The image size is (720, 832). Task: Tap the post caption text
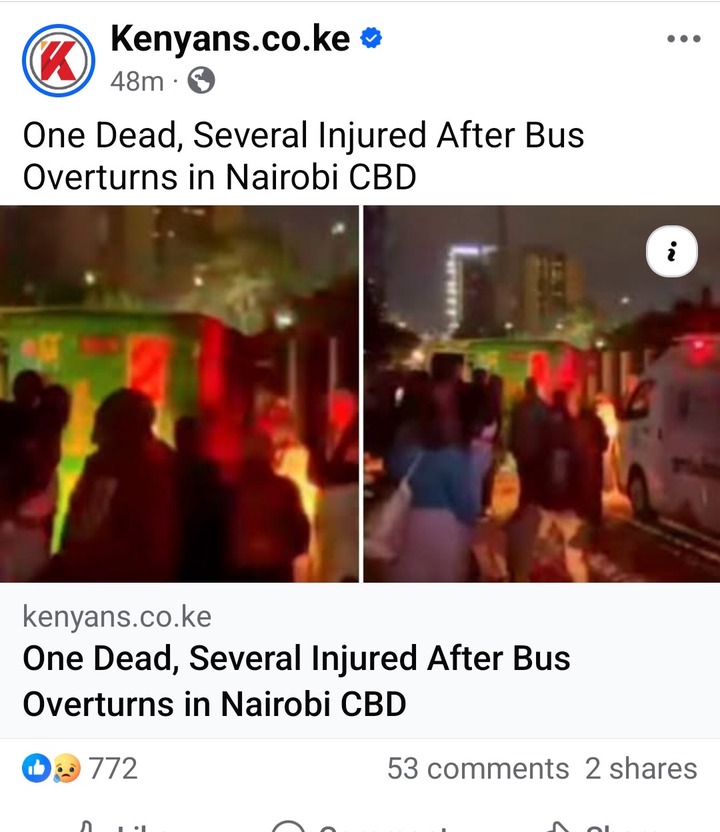[x=303, y=155]
